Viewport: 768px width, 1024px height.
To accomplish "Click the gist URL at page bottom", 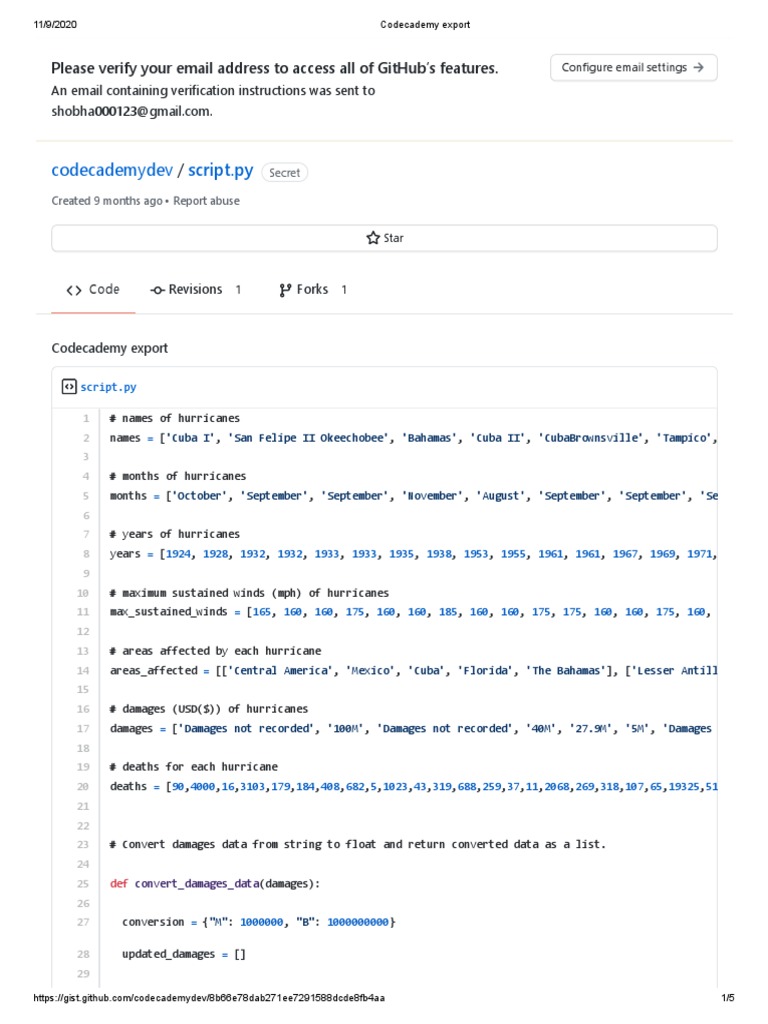I will 209,998.
